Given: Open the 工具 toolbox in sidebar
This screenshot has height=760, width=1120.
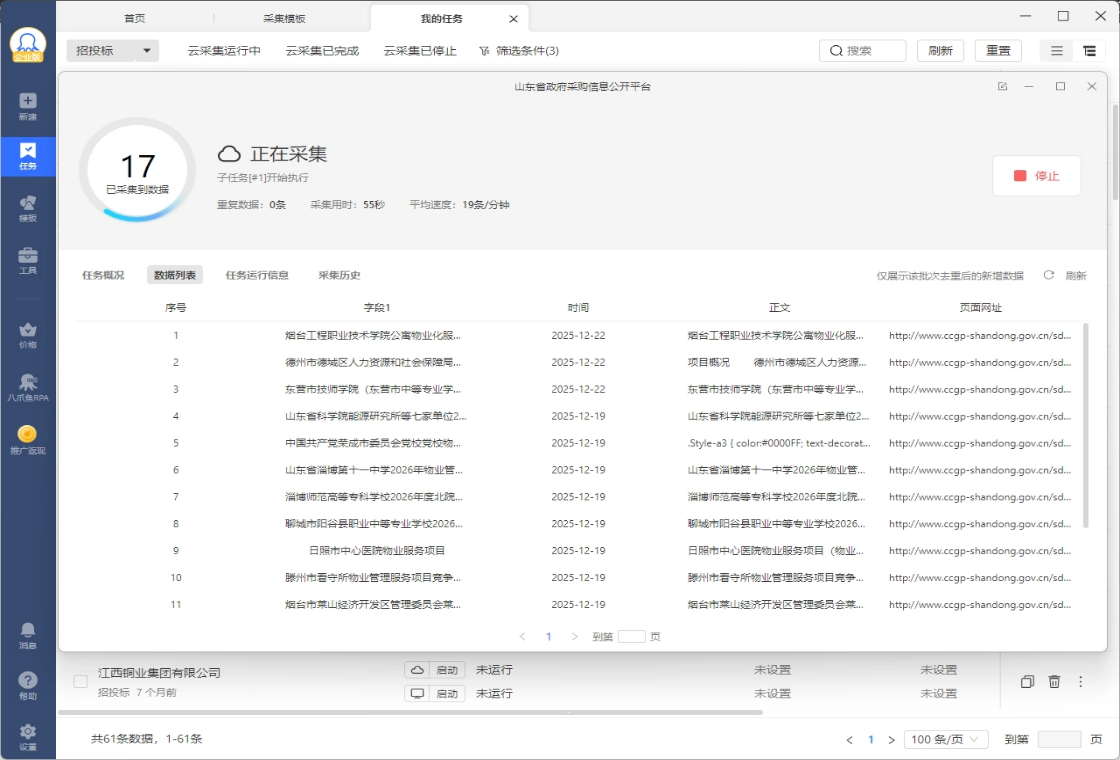Looking at the screenshot, I should [28, 261].
